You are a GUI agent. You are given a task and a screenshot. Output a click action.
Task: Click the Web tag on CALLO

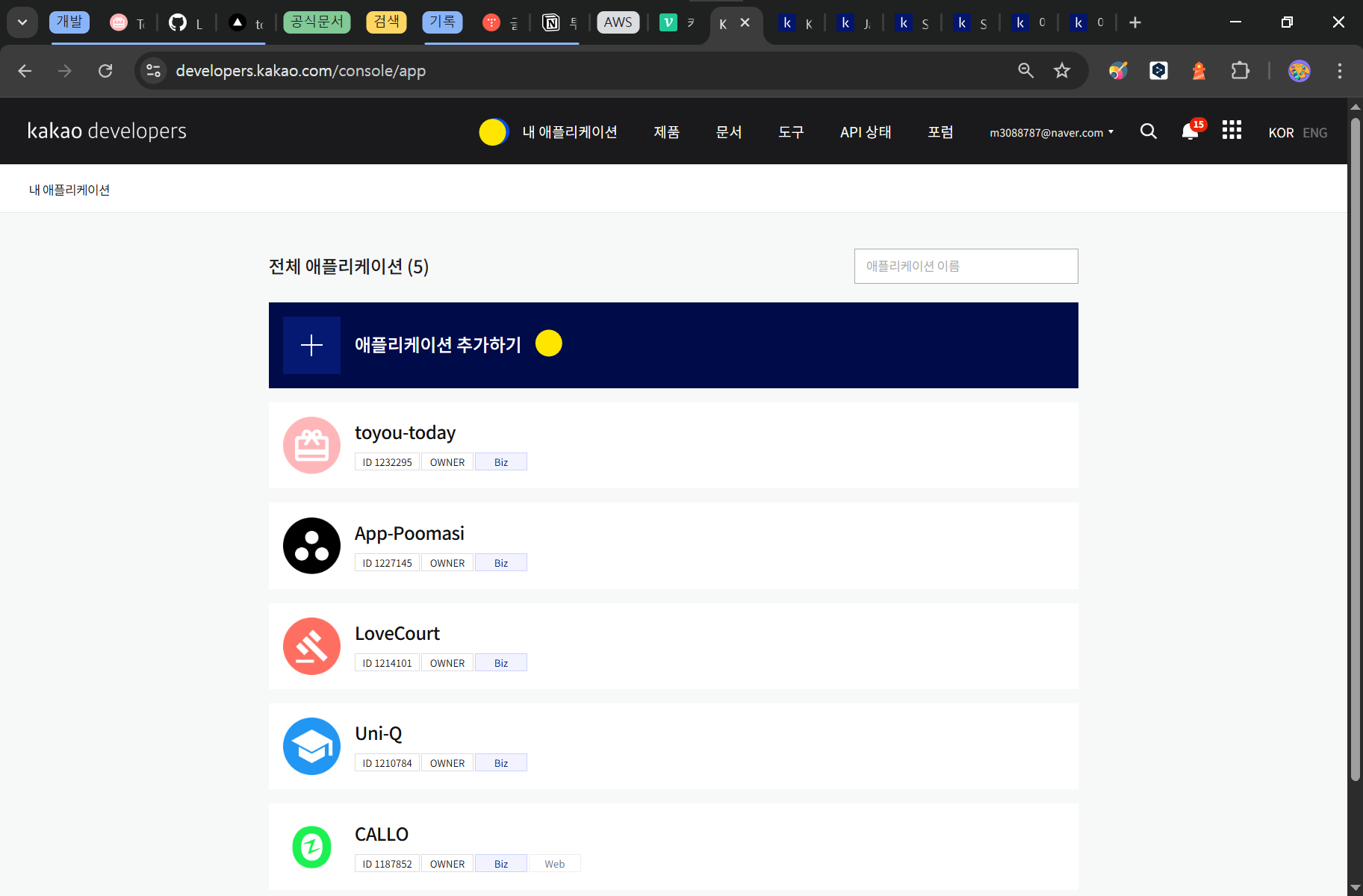(555, 864)
